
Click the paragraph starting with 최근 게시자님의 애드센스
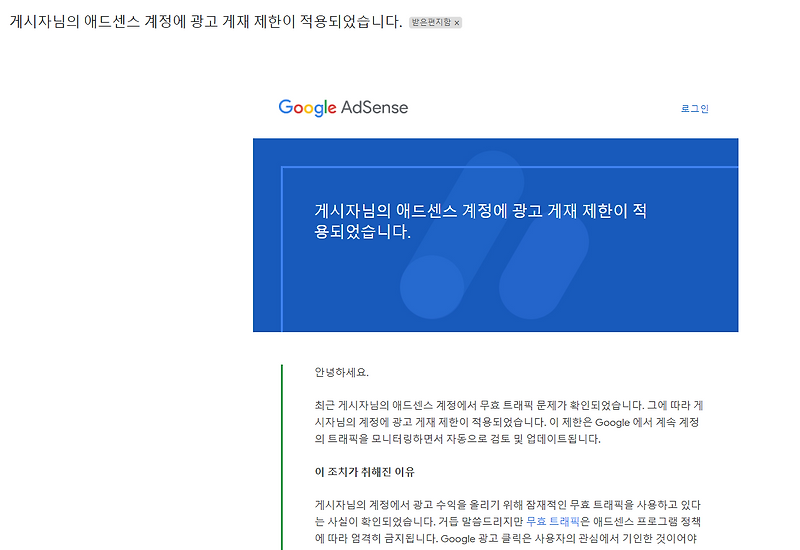tap(509, 422)
